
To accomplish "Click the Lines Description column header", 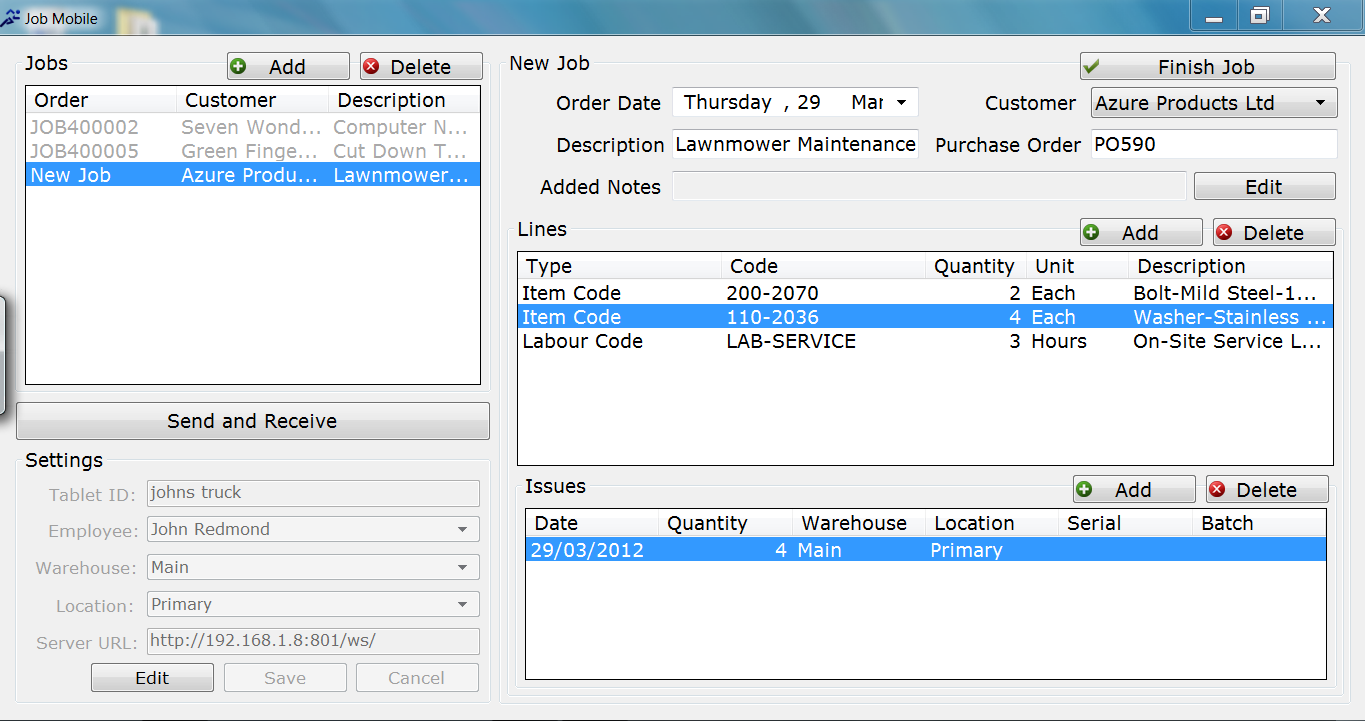I will point(1231,266).
